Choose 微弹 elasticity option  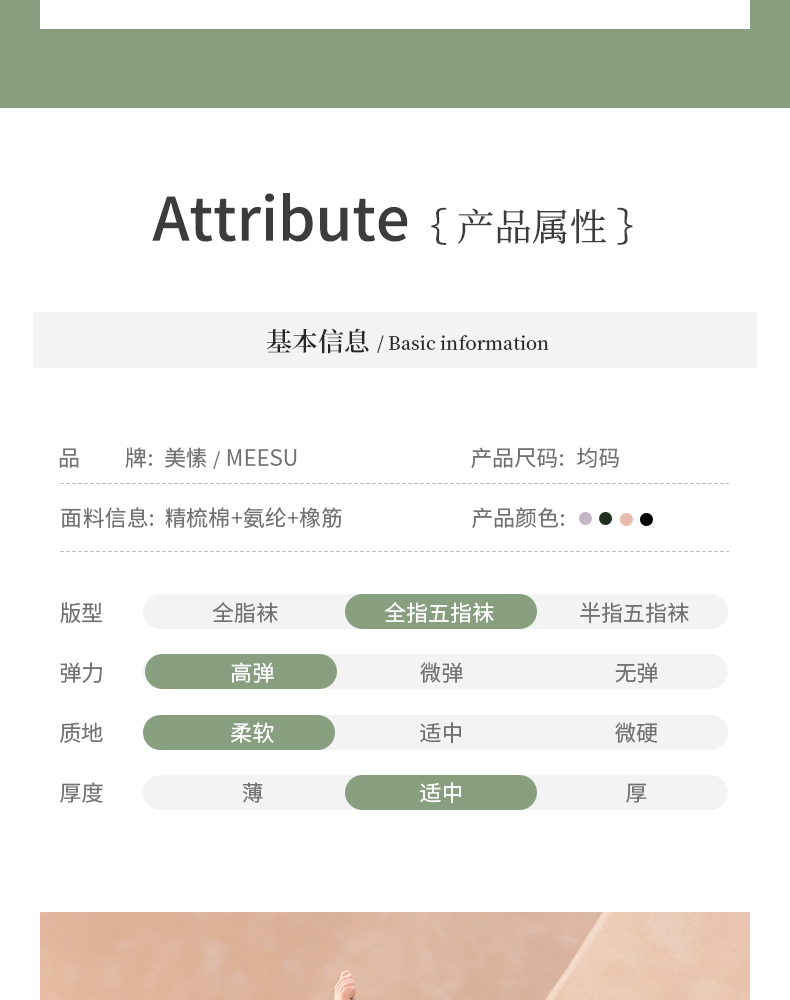coord(441,672)
